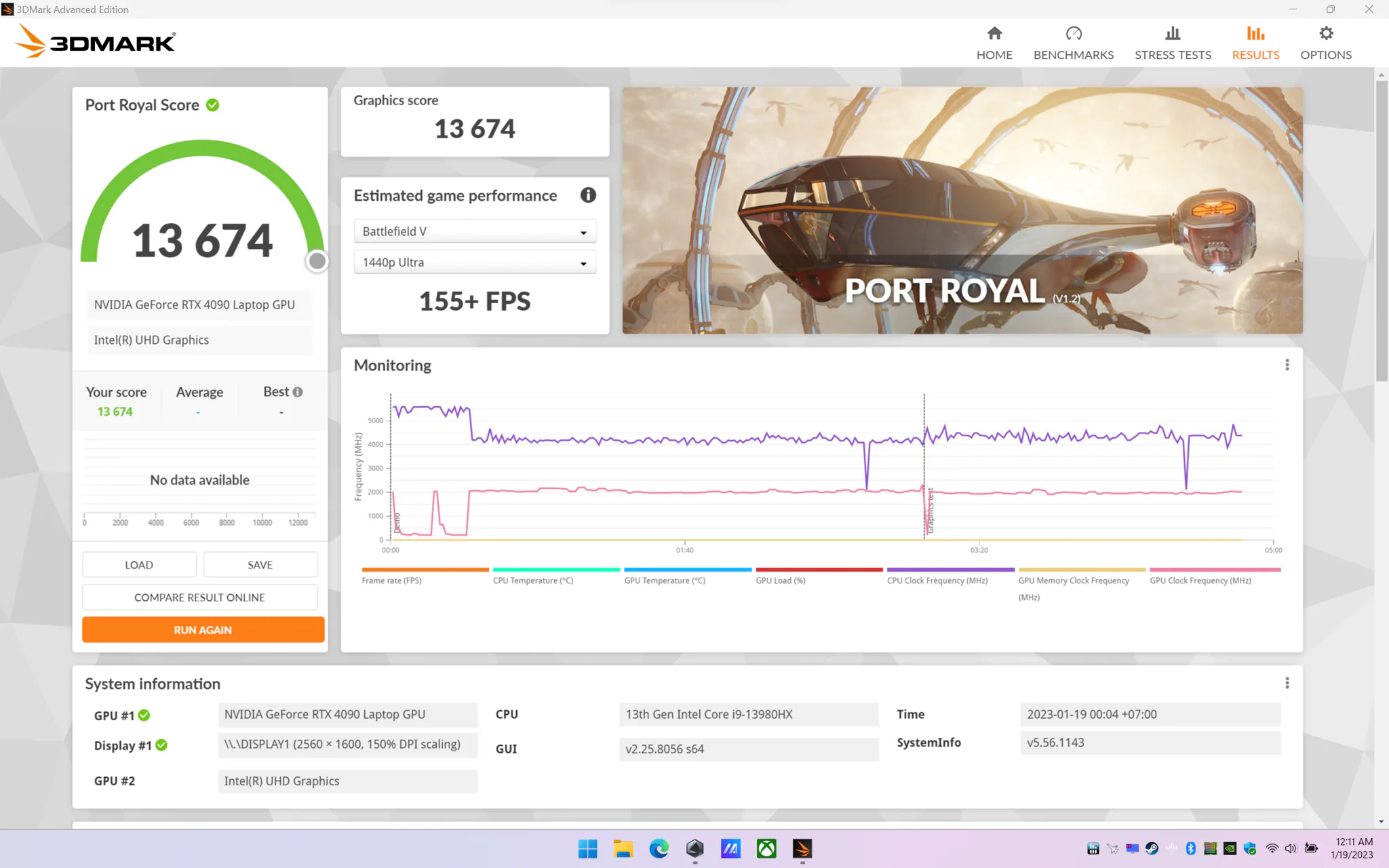Open the Xbox app from the taskbar
The height and width of the screenshot is (868, 1389).
point(766,848)
